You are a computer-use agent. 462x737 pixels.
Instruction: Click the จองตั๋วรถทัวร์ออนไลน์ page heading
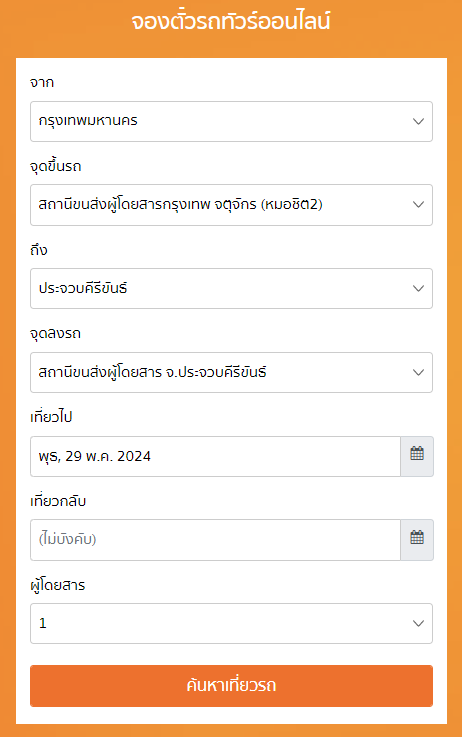pyautogui.click(x=231, y=22)
